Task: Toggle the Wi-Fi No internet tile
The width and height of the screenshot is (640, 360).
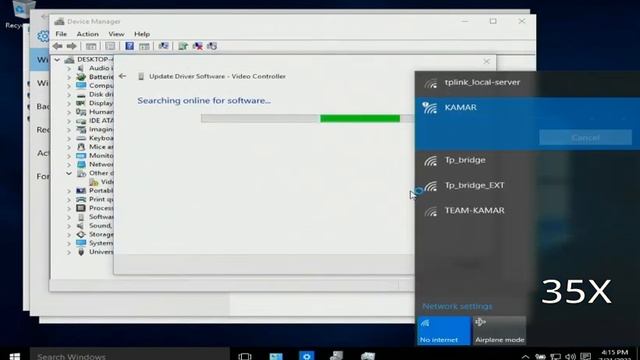Action: (x=444, y=331)
